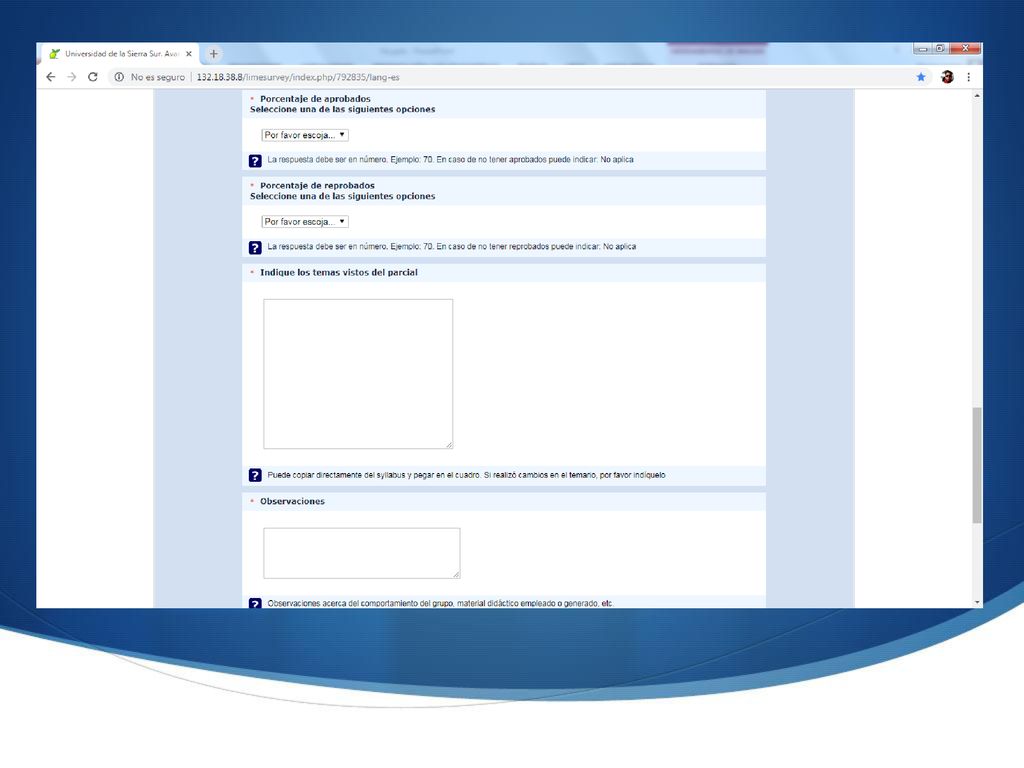The image size is (1024, 768).
Task: Click the 'No es seguro' site info icon
Action: (x=119, y=77)
